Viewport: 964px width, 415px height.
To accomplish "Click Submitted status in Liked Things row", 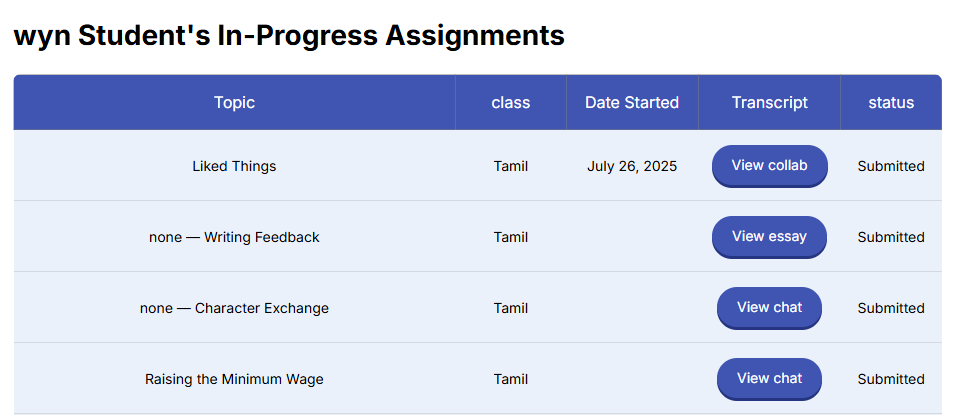I will [891, 166].
